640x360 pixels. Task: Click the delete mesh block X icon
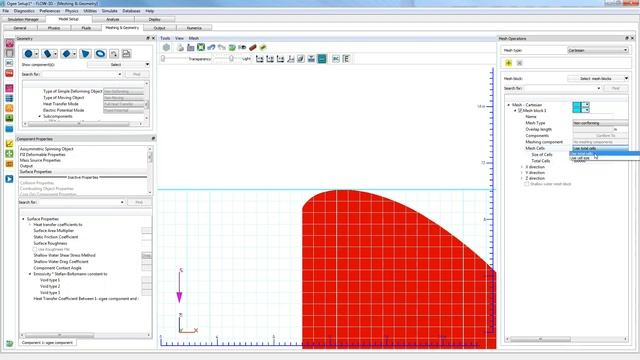click(520, 63)
